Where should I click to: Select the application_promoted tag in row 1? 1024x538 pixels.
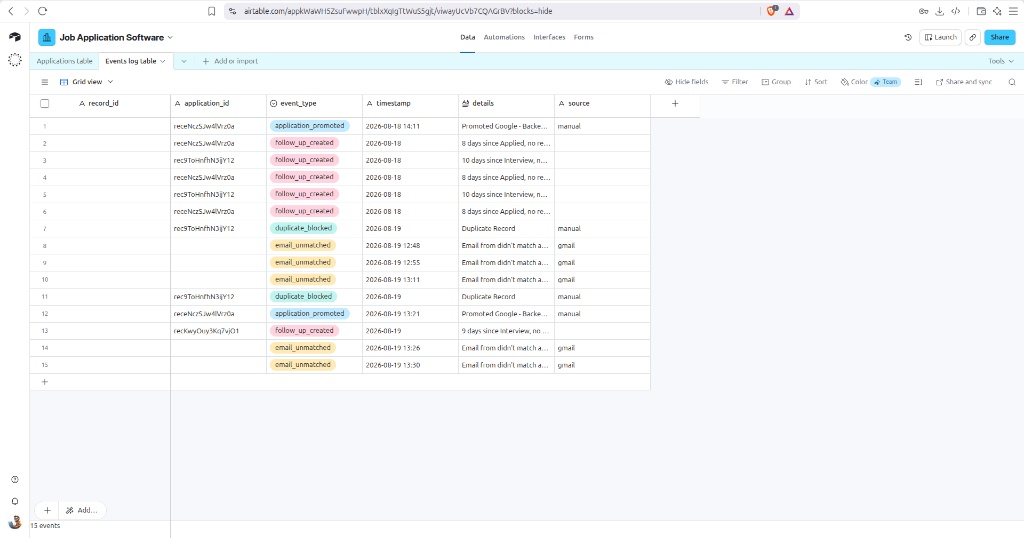(x=310, y=126)
